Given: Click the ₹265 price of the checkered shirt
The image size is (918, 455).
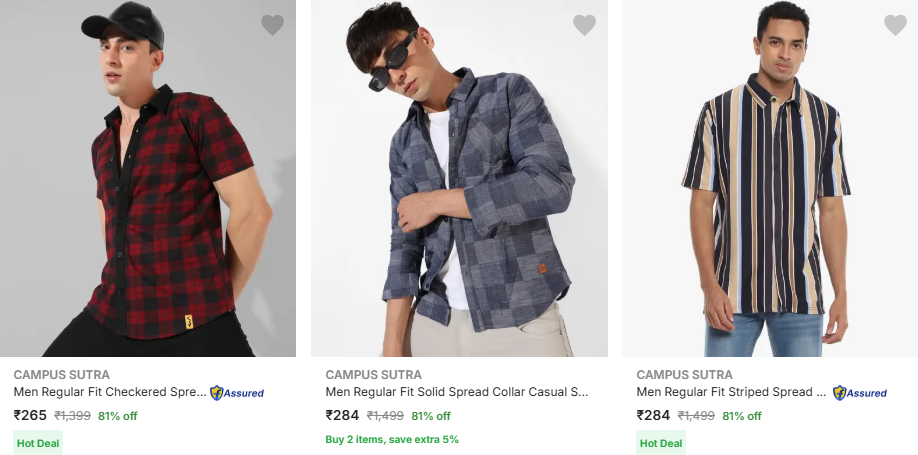Looking at the screenshot, I should coord(30,415).
